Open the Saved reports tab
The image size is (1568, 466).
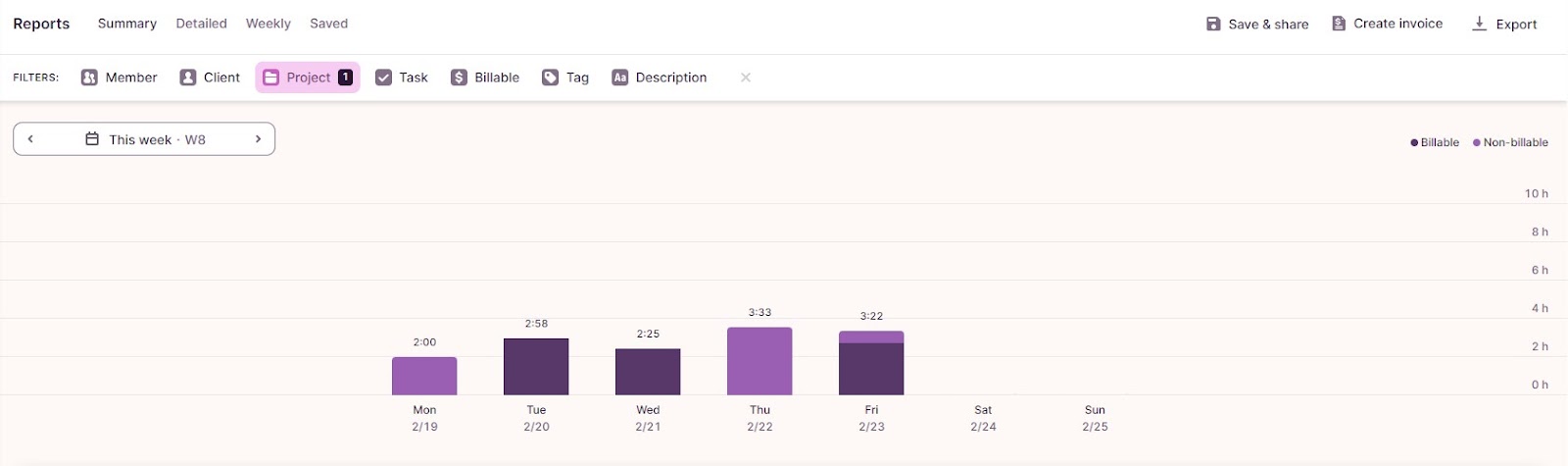click(328, 24)
